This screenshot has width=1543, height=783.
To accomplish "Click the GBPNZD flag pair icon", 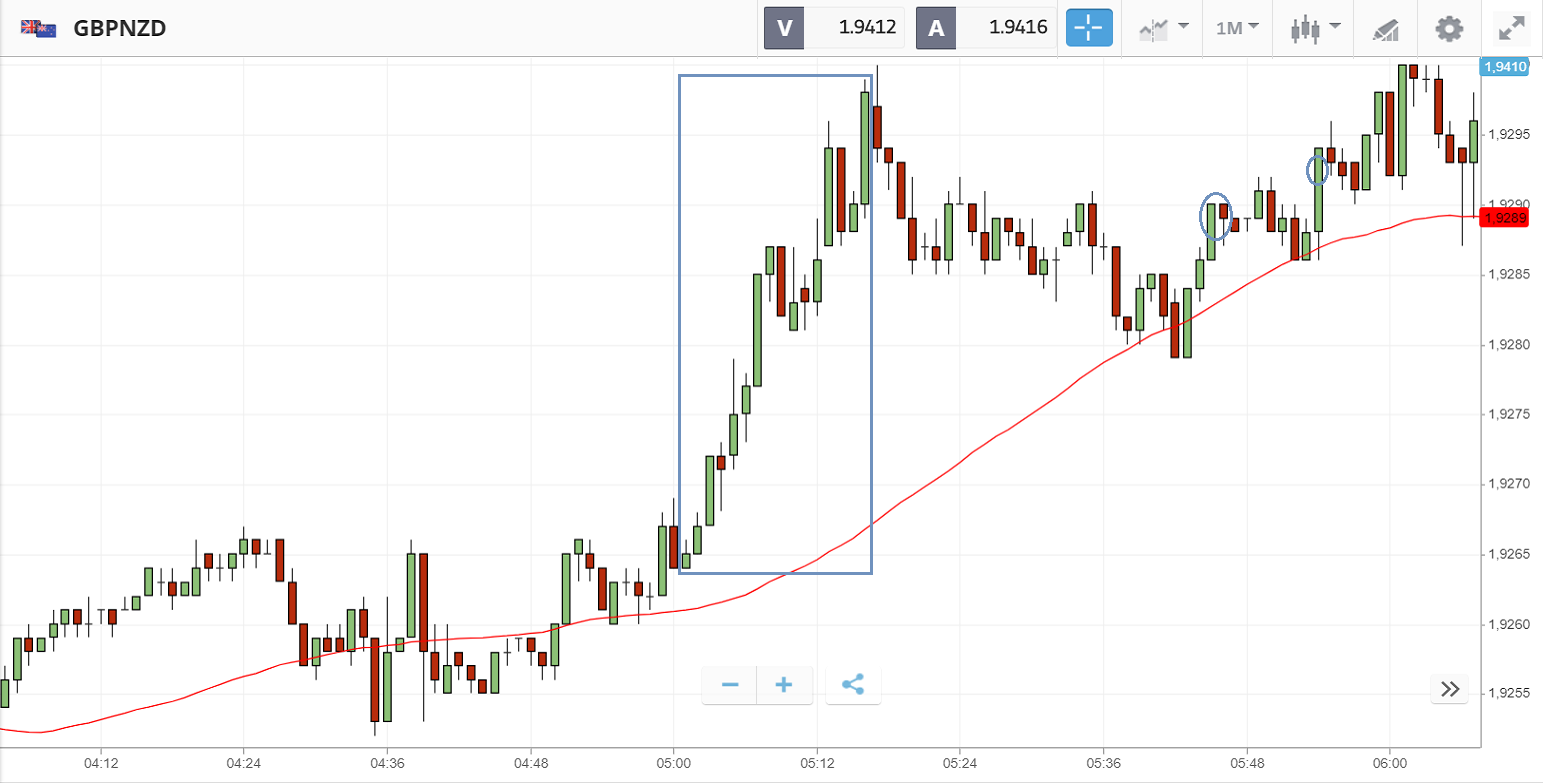I will 37,28.
